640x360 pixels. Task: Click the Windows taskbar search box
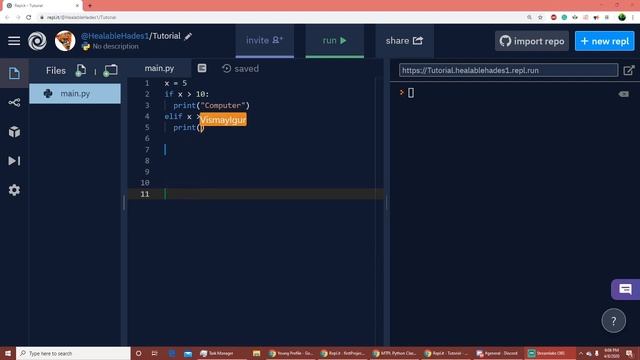[73, 353]
